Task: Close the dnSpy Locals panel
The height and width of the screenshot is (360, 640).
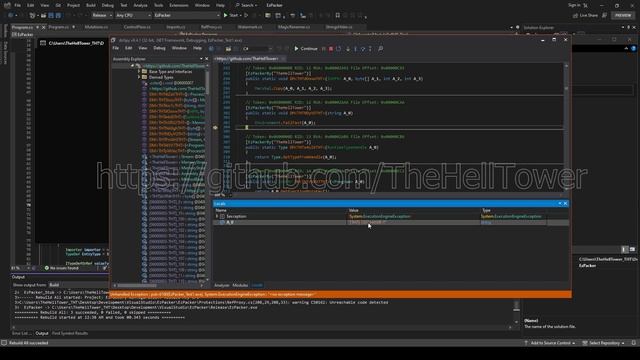Action: pyautogui.click(x=565, y=203)
